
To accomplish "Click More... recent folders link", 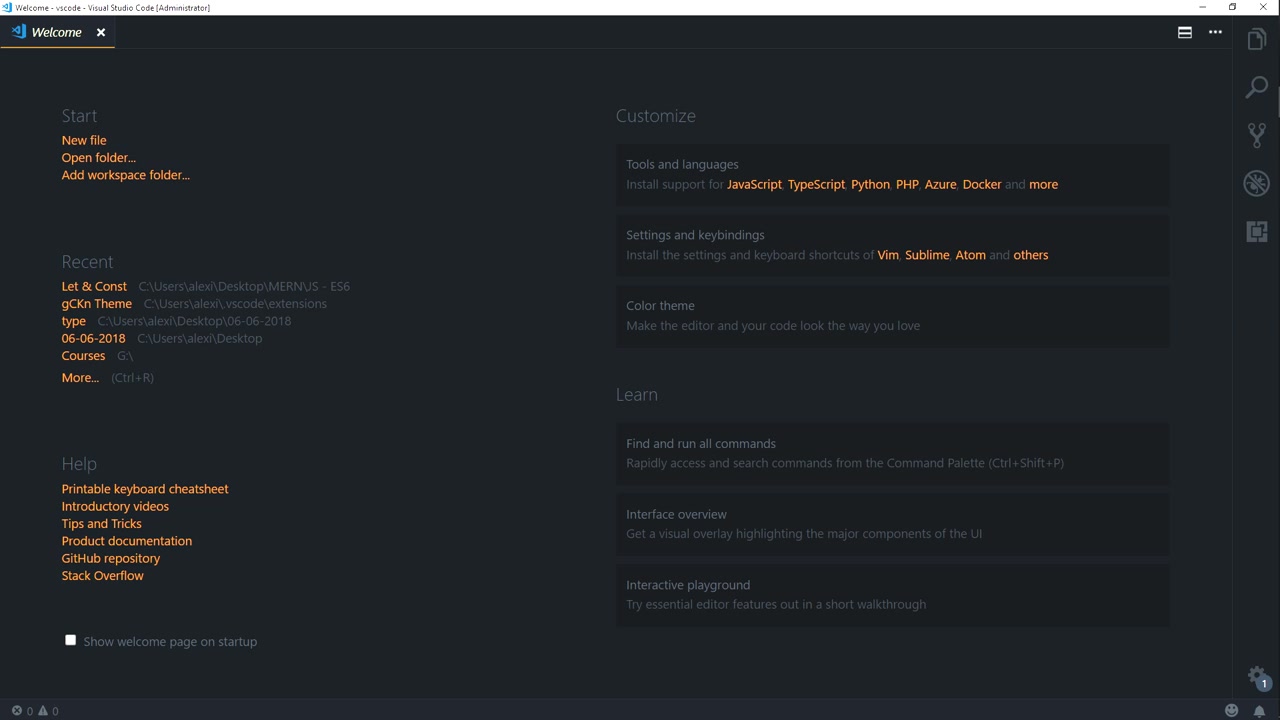I will [x=80, y=377].
